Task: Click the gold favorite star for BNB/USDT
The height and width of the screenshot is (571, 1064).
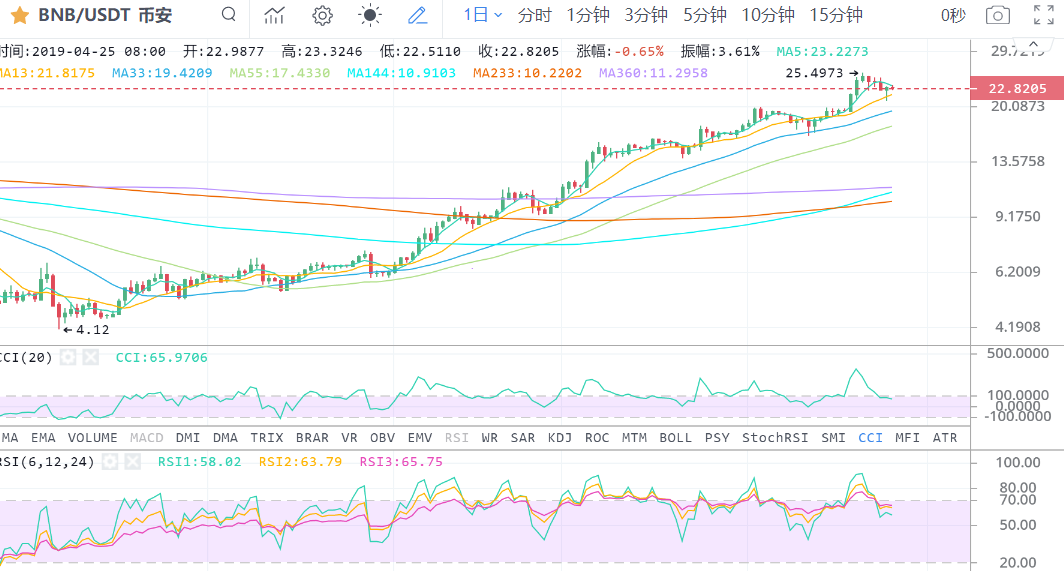Action: coord(19,15)
